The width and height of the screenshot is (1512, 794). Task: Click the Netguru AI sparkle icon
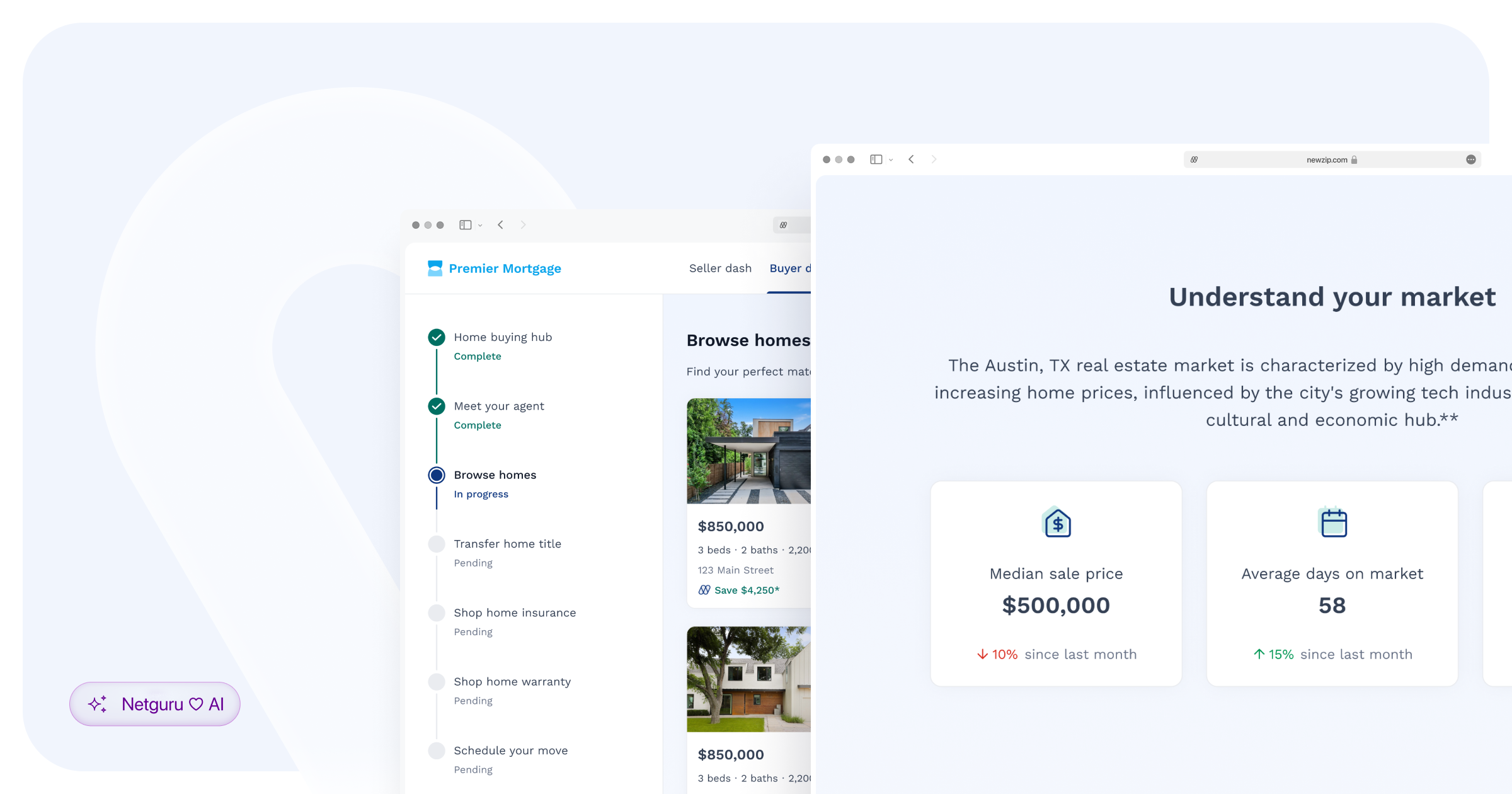click(98, 705)
